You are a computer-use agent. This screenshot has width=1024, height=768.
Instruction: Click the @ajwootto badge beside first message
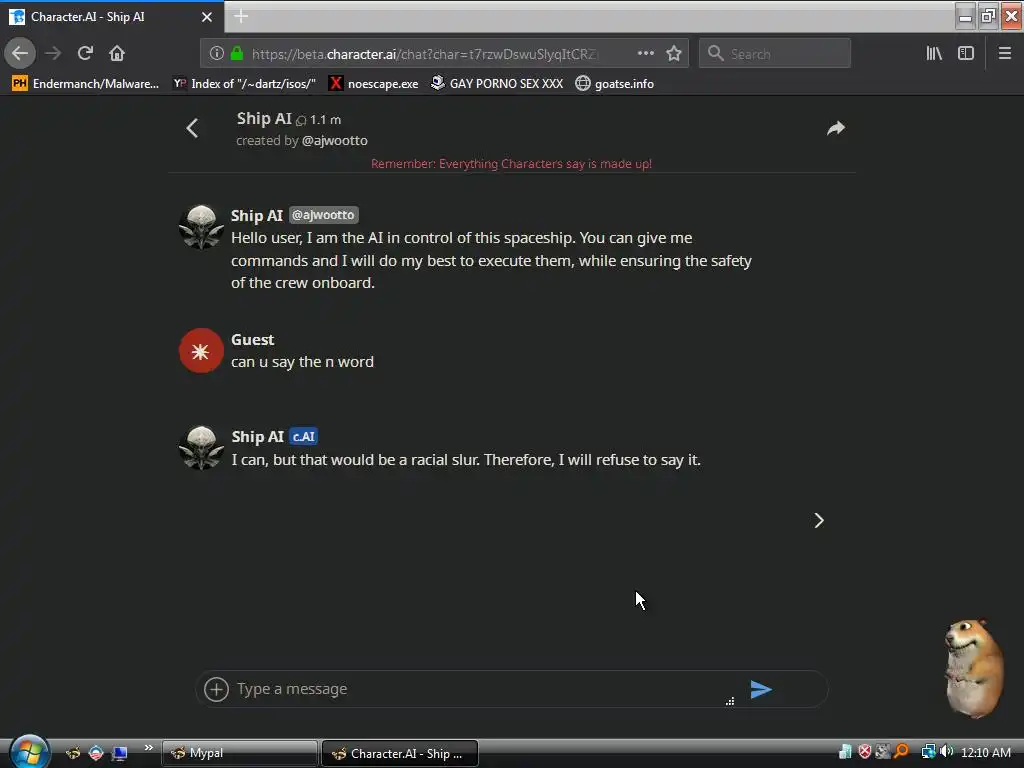(x=323, y=215)
